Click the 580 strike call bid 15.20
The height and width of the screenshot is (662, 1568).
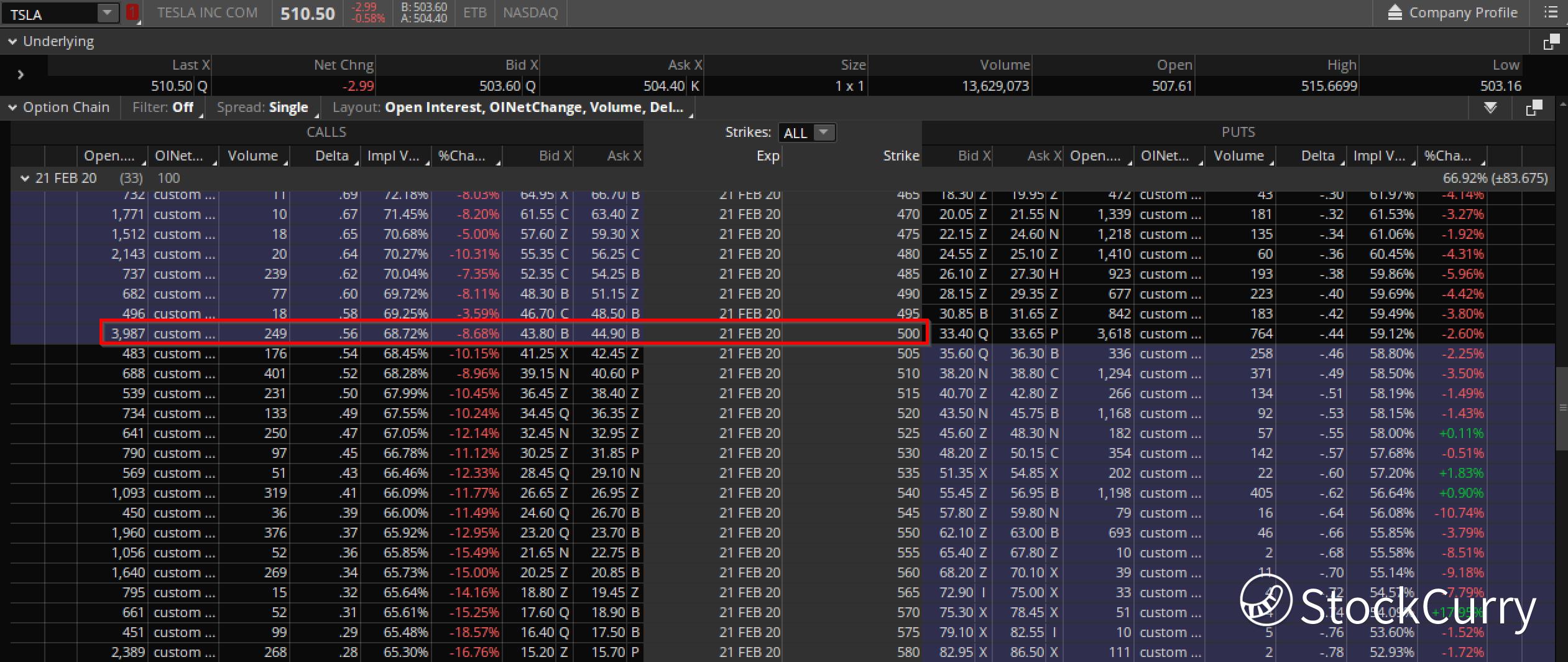pos(538,652)
